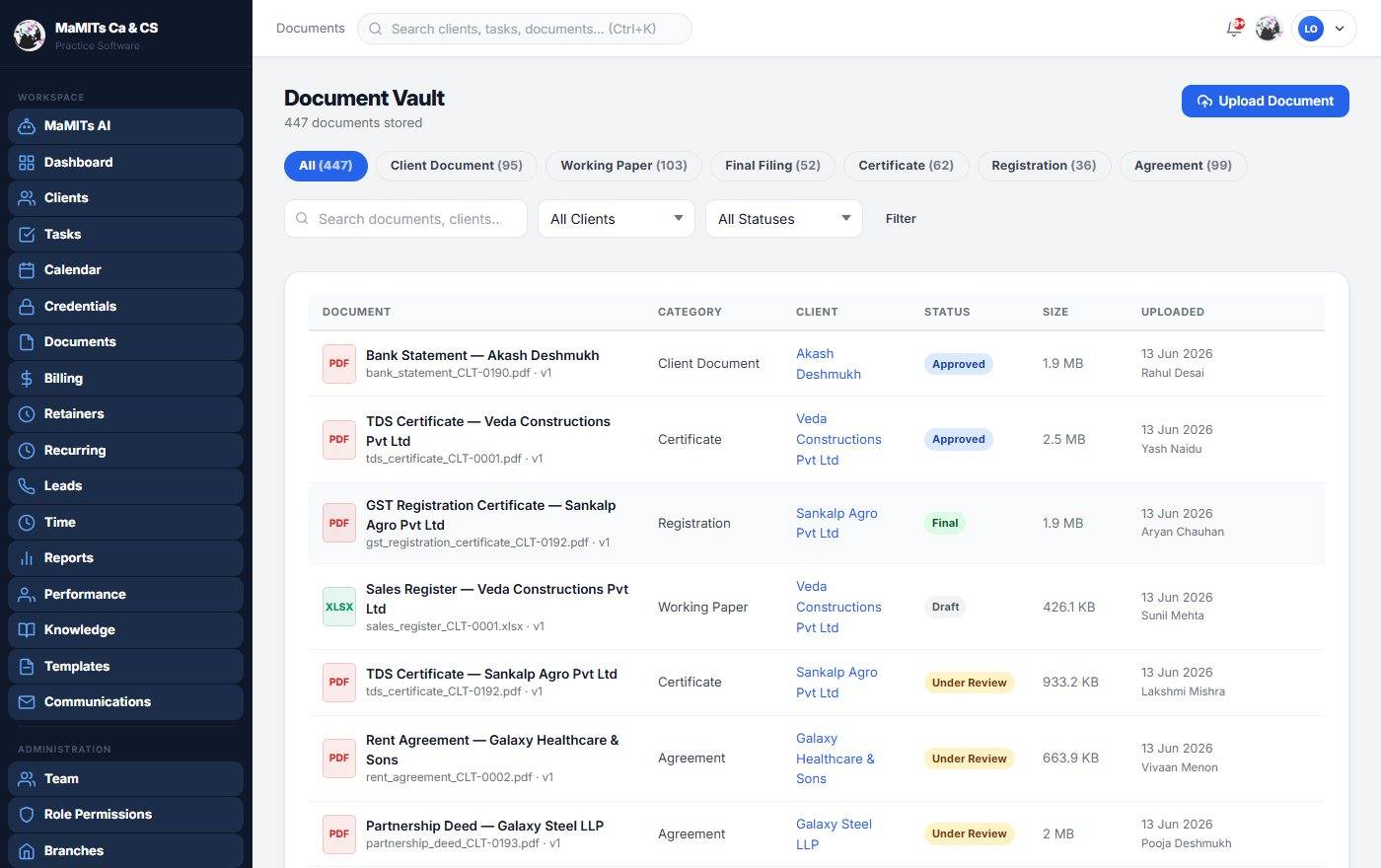1381x868 pixels.
Task: Click the Recurring clock icon
Action: coord(27,451)
